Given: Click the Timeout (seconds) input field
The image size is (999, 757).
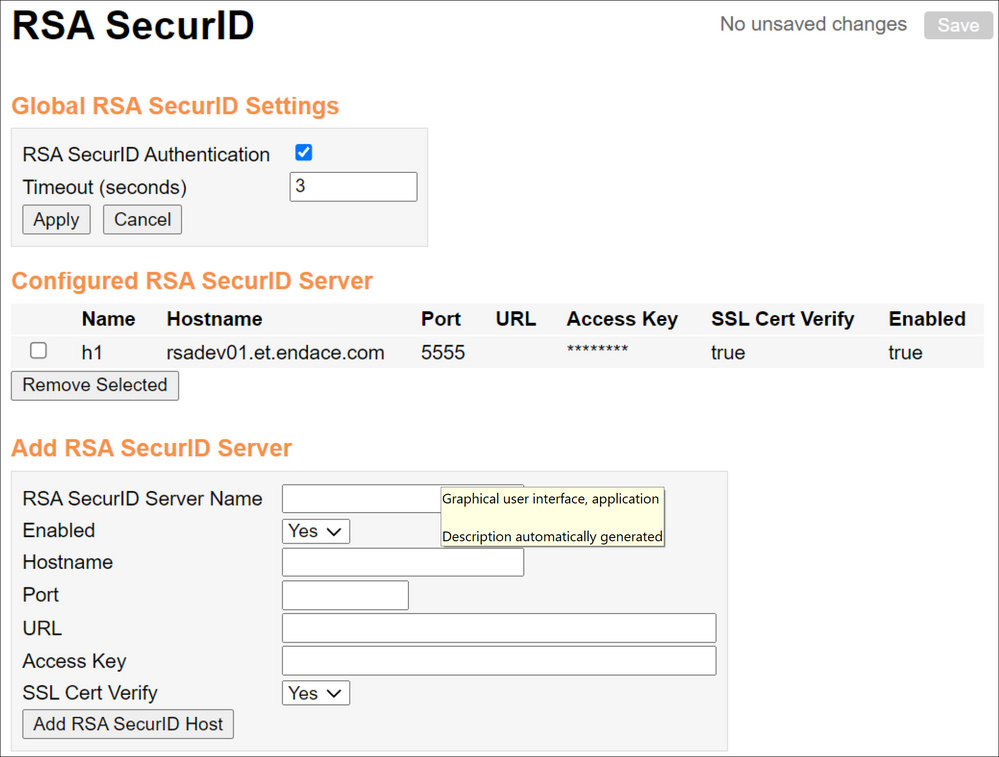Looking at the screenshot, I should [x=353, y=187].
